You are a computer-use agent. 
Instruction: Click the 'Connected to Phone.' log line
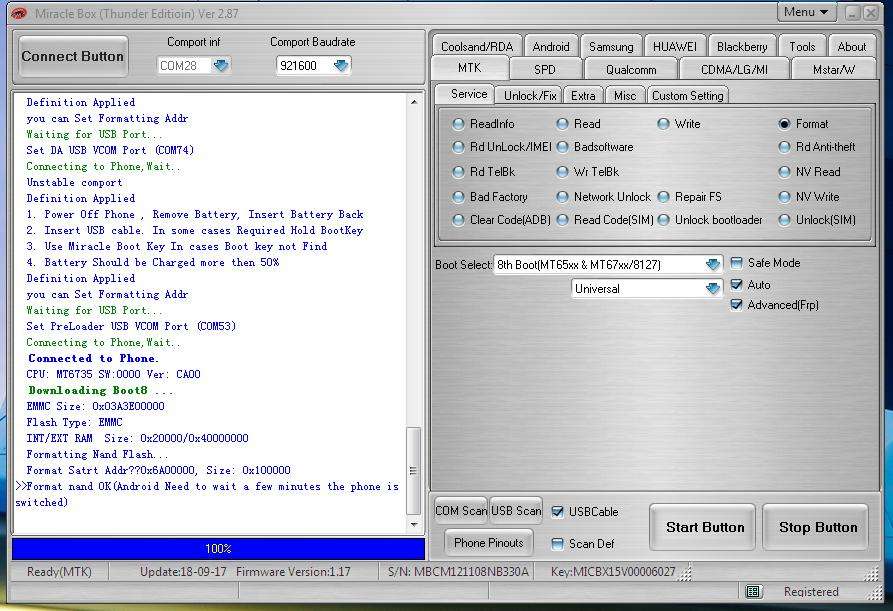tap(93, 358)
